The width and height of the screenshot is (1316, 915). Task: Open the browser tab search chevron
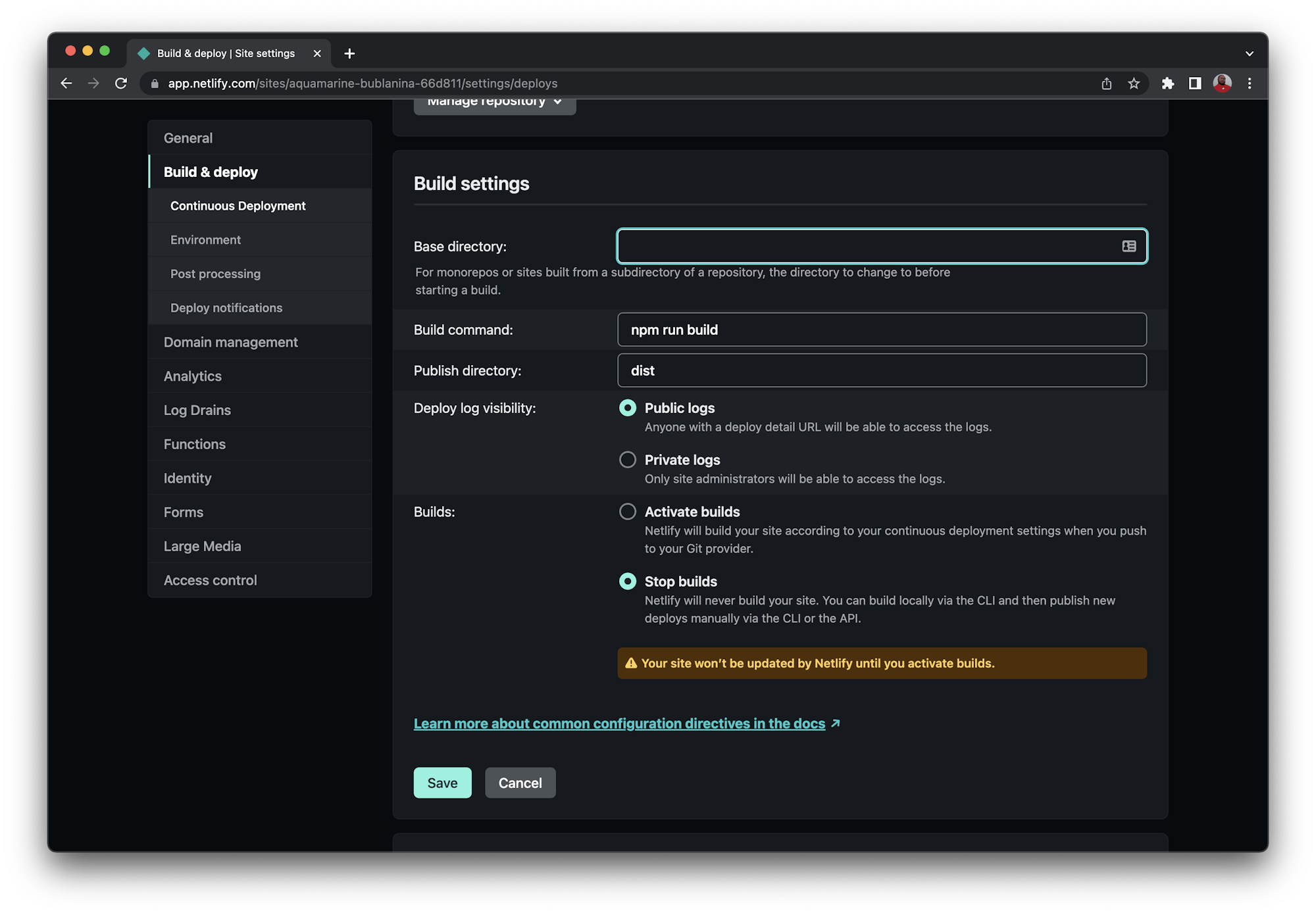coord(1248,53)
